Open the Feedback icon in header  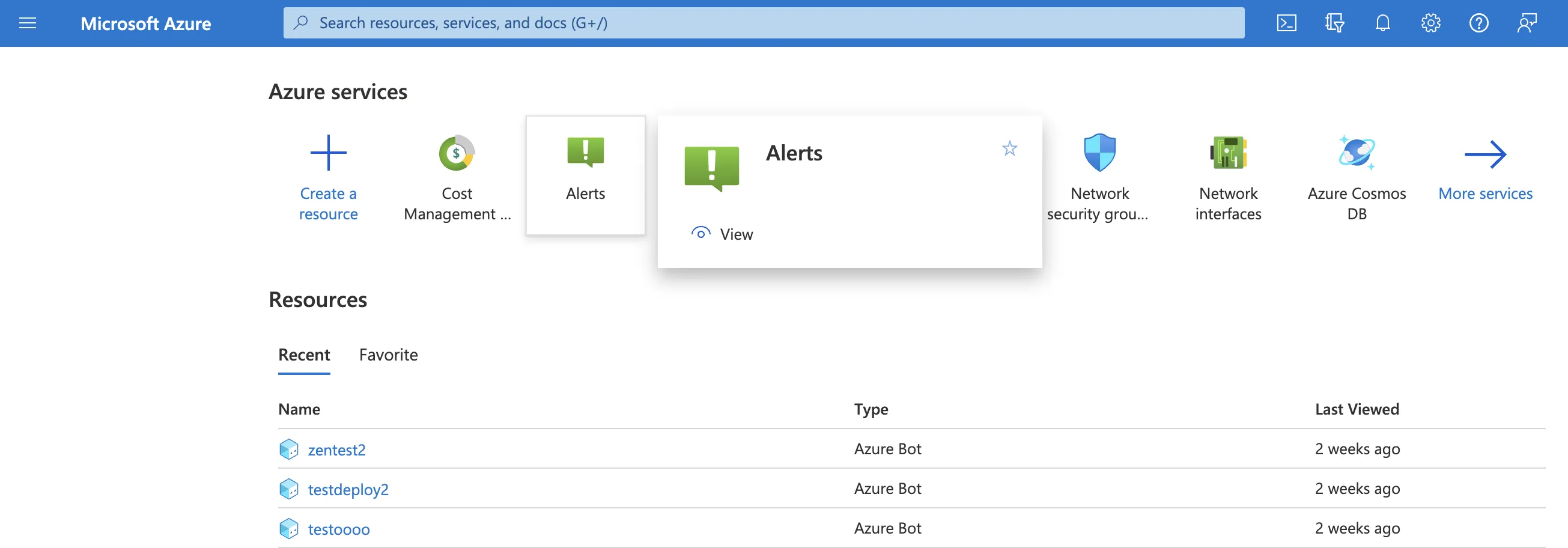pyautogui.click(x=1527, y=23)
